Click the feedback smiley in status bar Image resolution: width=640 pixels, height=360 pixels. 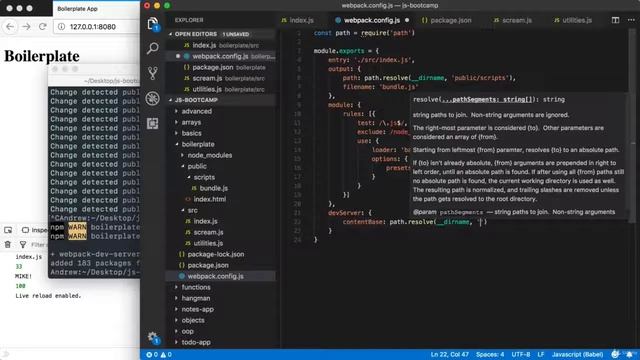click(x=615, y=354)
